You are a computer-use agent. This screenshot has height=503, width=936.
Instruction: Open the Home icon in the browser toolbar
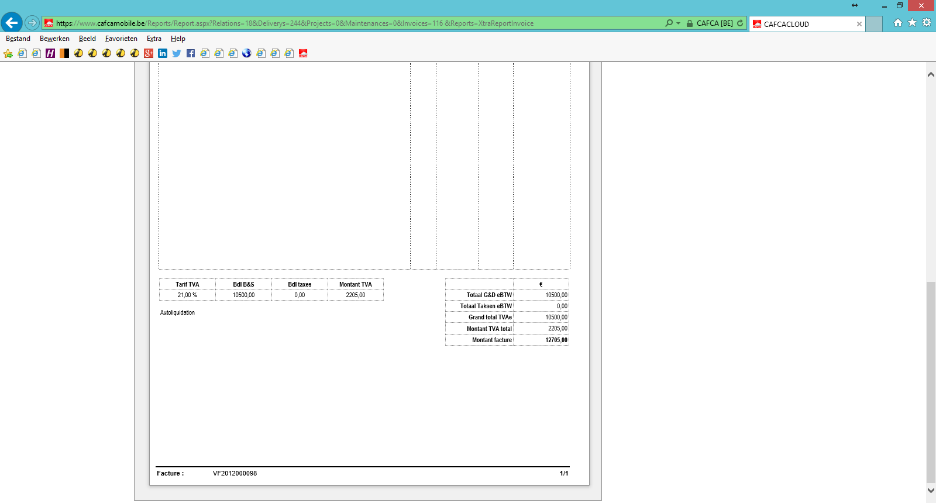898,23
